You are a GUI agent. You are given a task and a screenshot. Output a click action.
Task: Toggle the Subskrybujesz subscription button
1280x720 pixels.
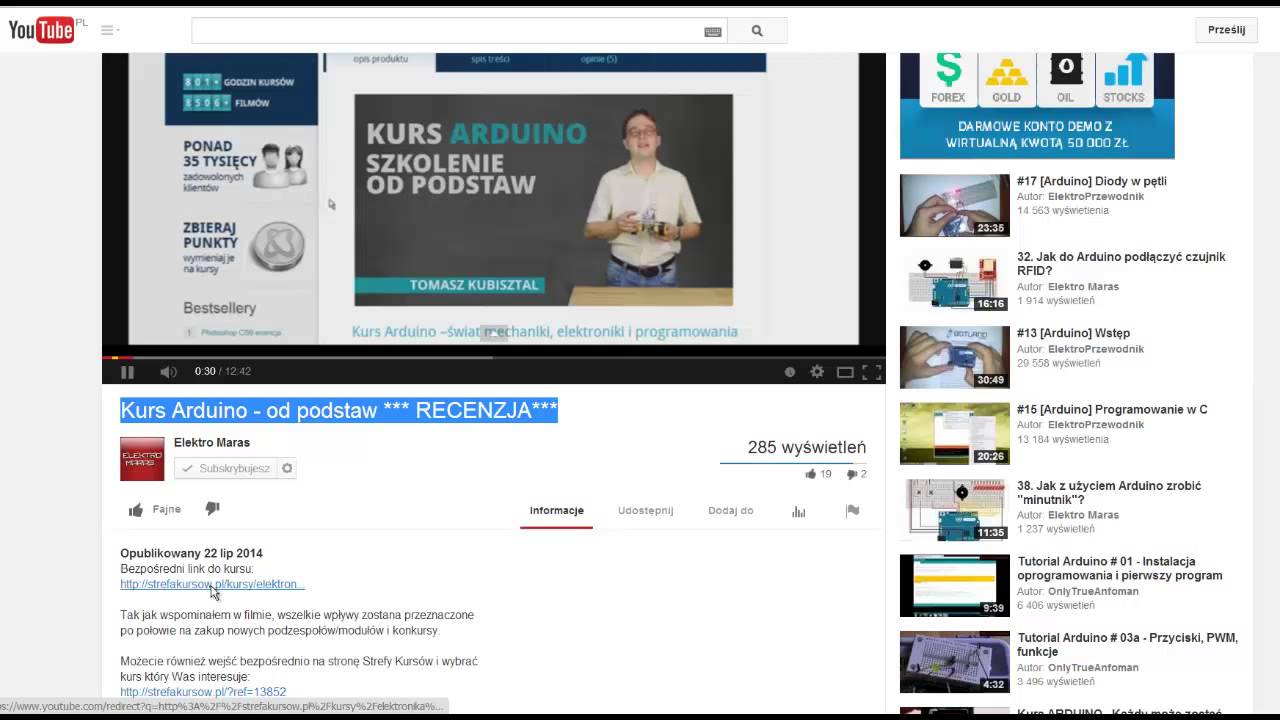[x=226, y=468]
